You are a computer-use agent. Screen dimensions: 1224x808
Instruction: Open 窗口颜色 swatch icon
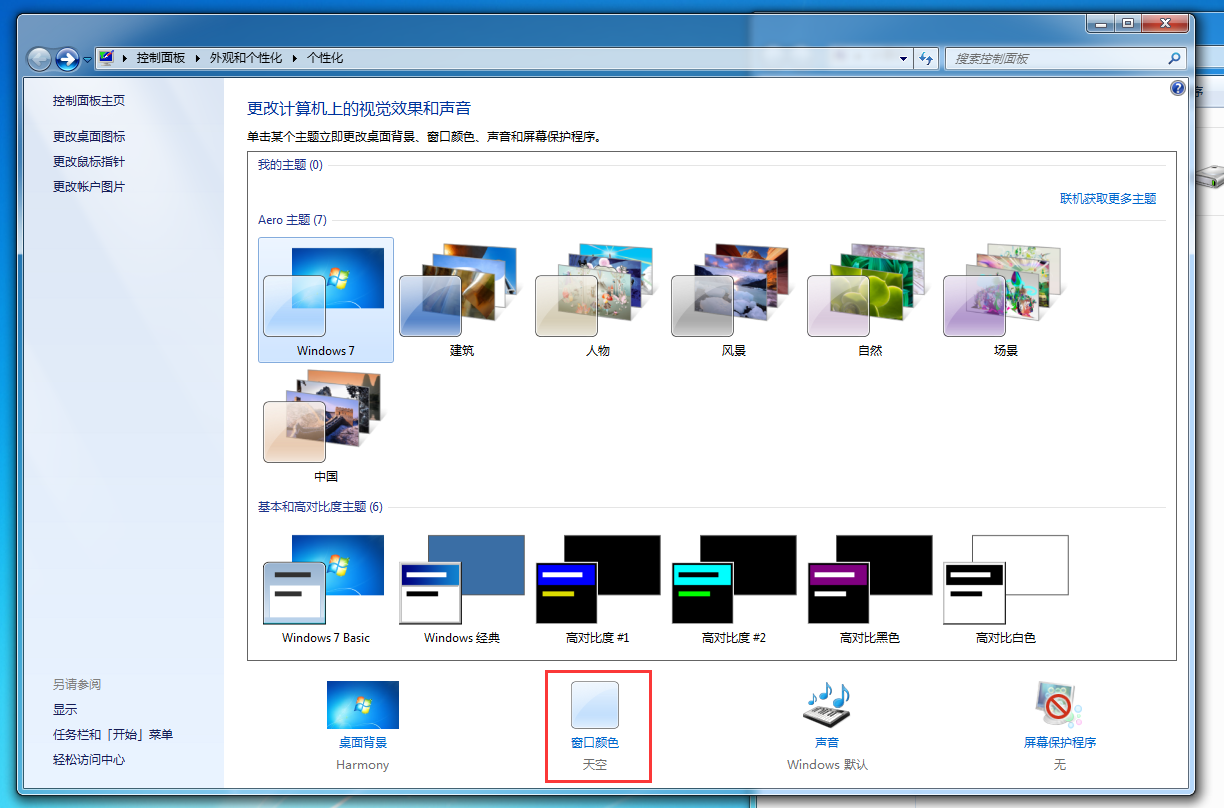click(x=595, y=705)
